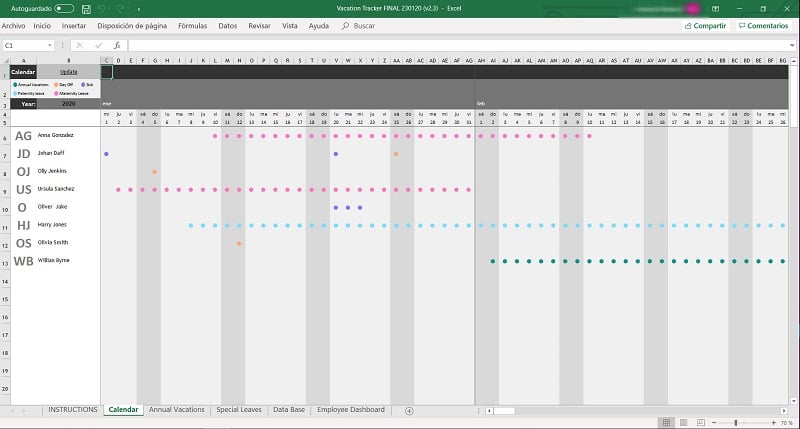This screenshot has height=429, width=800.
Task: Click the cancel X formula icon
Action: 80,45
